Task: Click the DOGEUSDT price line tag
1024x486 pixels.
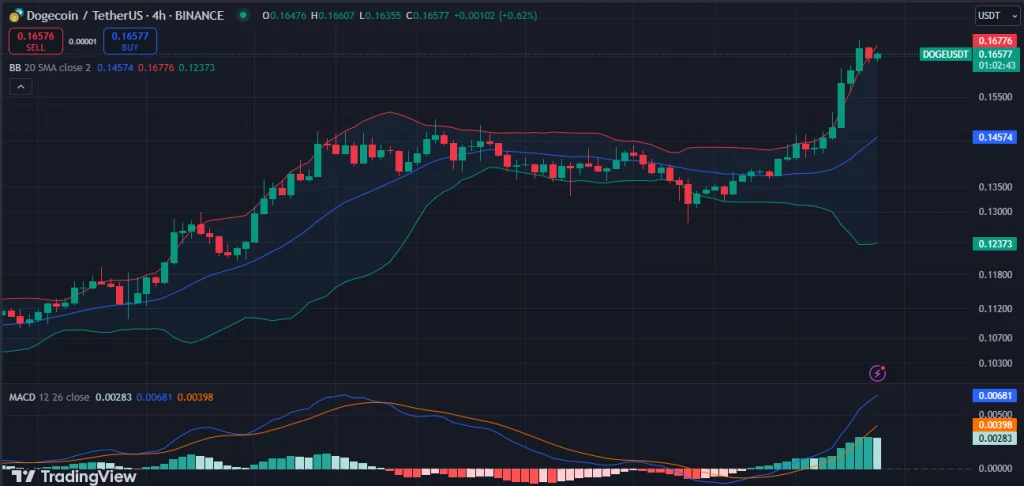Action: point(947,54)
